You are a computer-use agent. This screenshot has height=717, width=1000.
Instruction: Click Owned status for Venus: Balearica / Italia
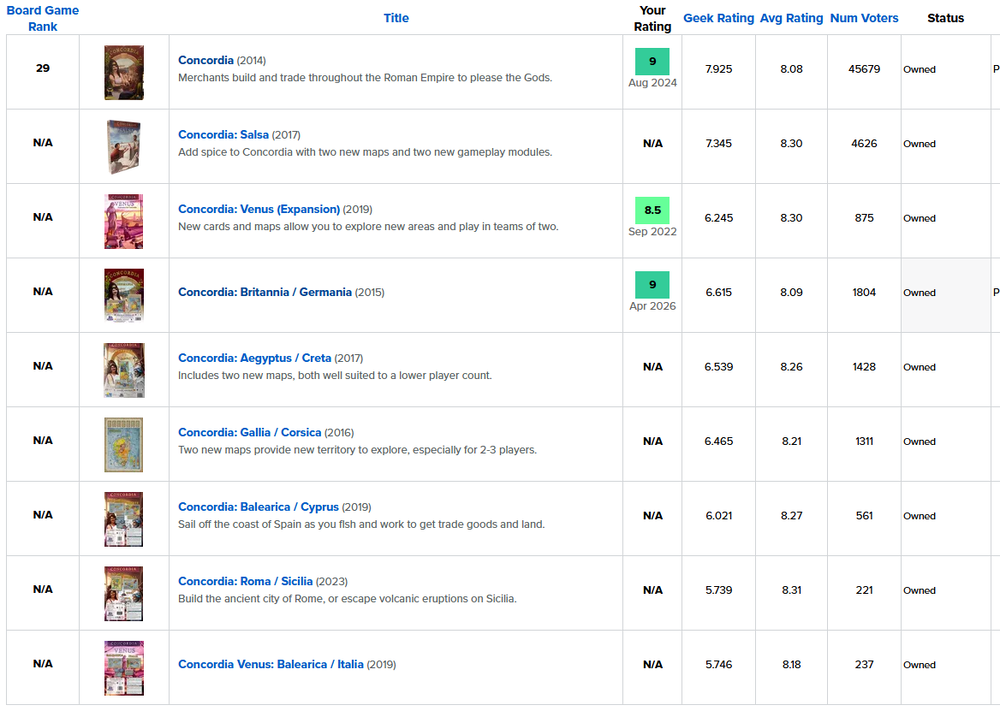pyautogui.click(x=919, y=665)
